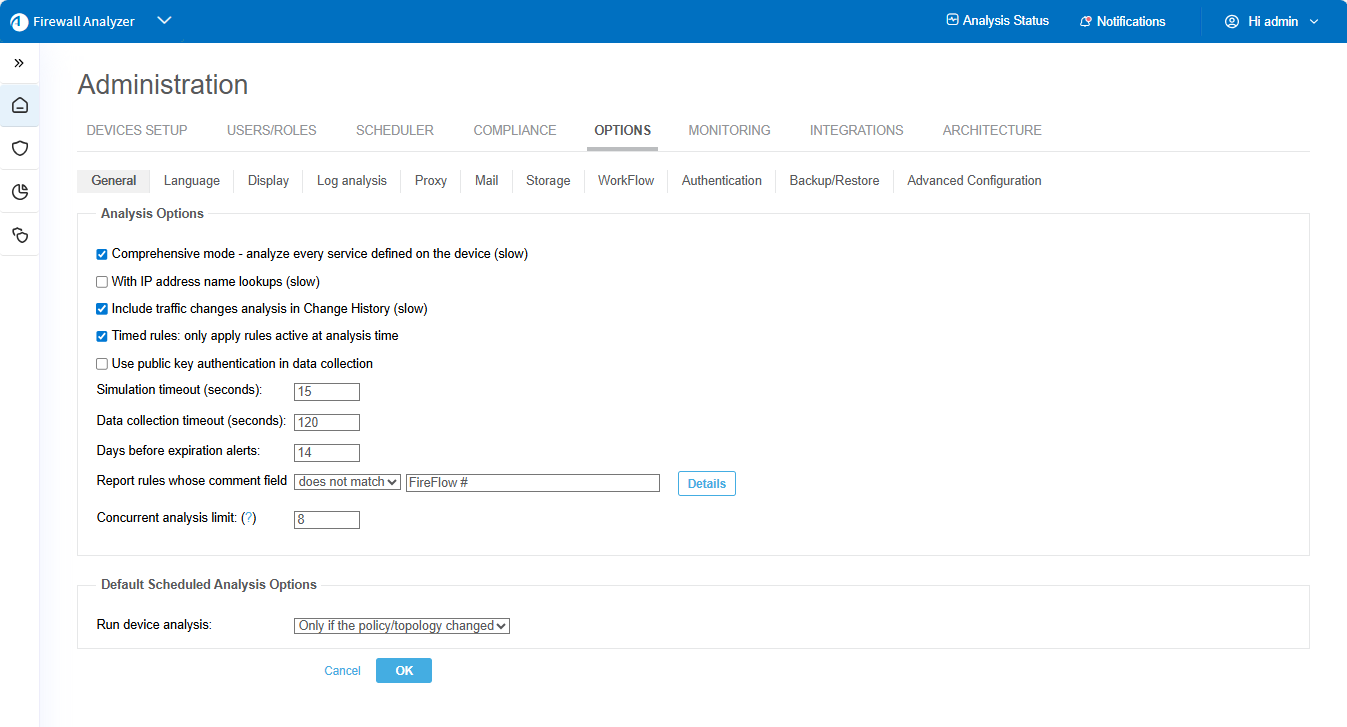Open Notifications bell in header
Viewport: 1347px width, 727px height.
1122,21
